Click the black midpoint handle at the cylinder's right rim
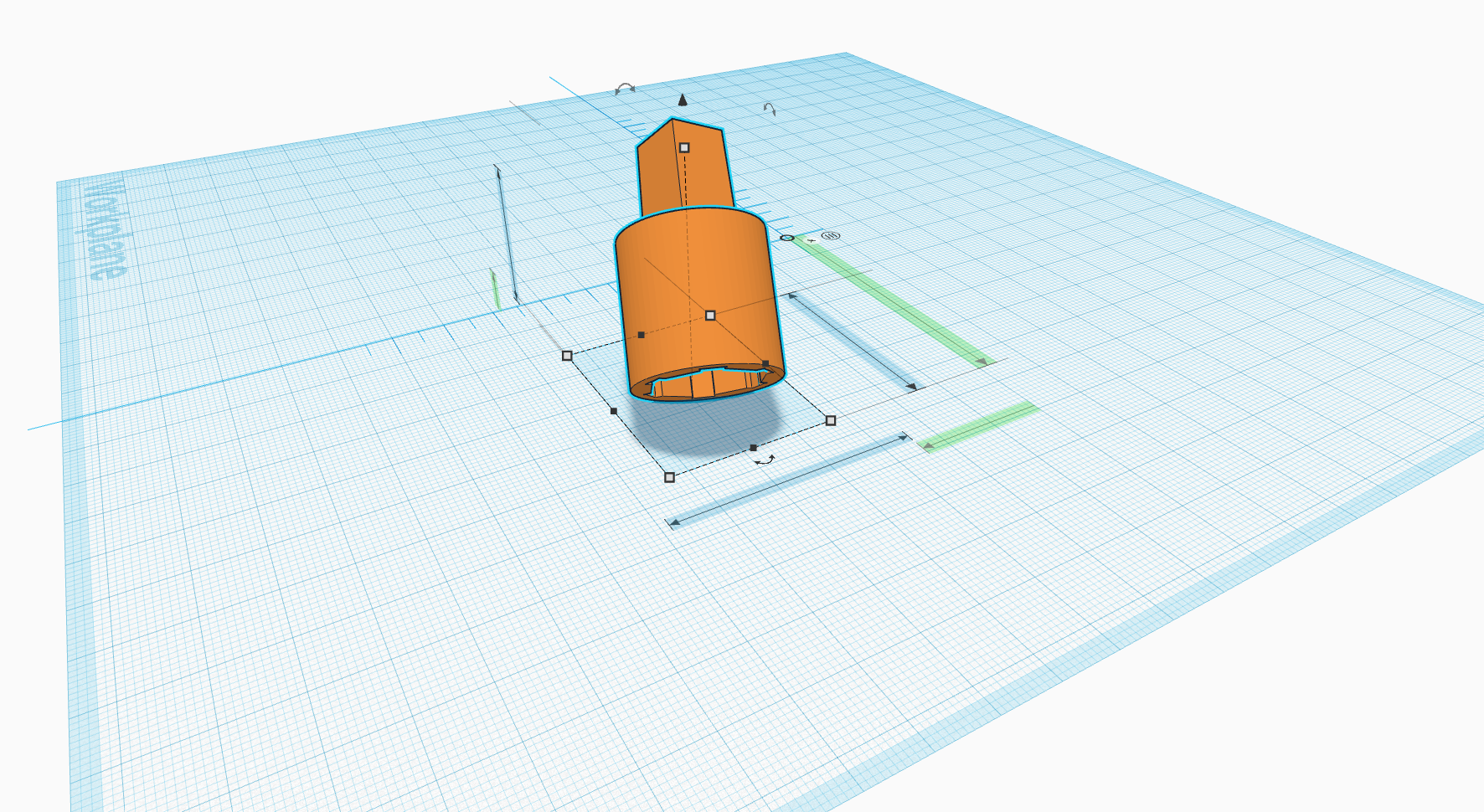The width and height of the screenshot is (1484, 812). (x=765, y=364)
